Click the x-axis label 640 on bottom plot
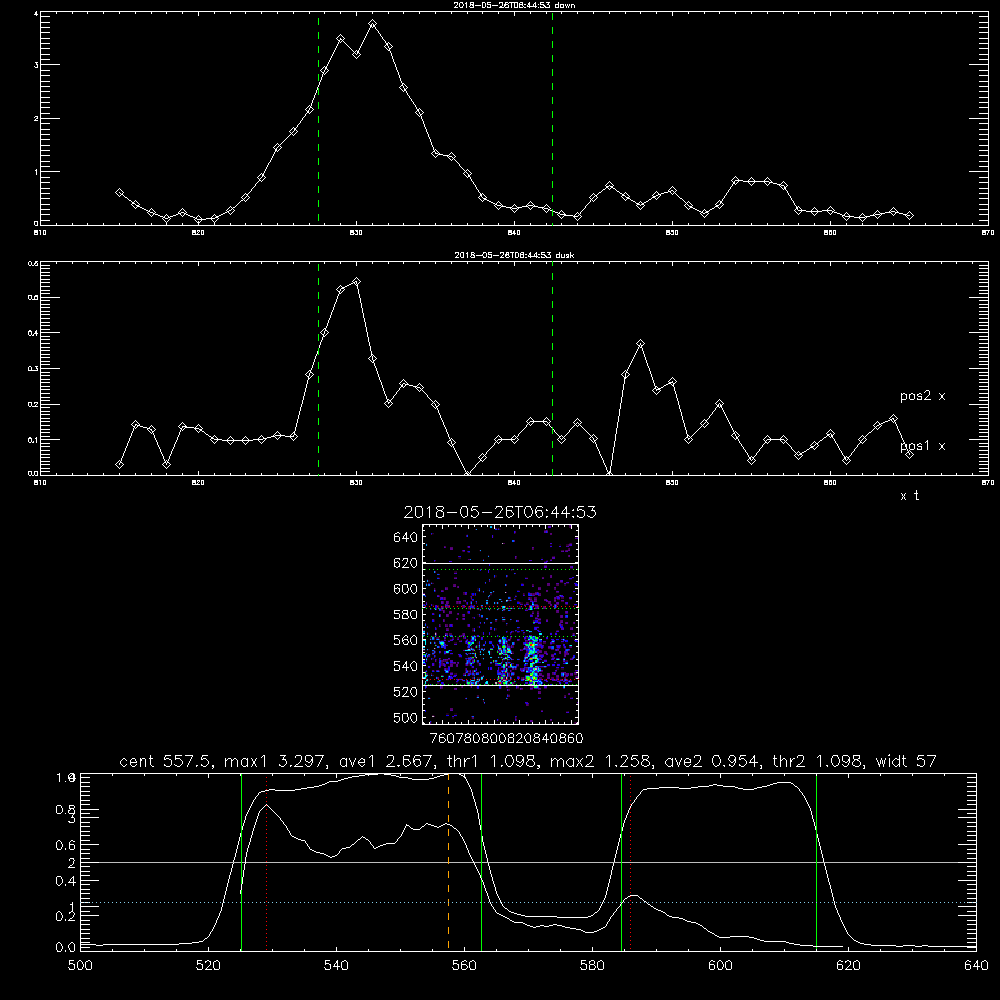 (x=976, y=966)
